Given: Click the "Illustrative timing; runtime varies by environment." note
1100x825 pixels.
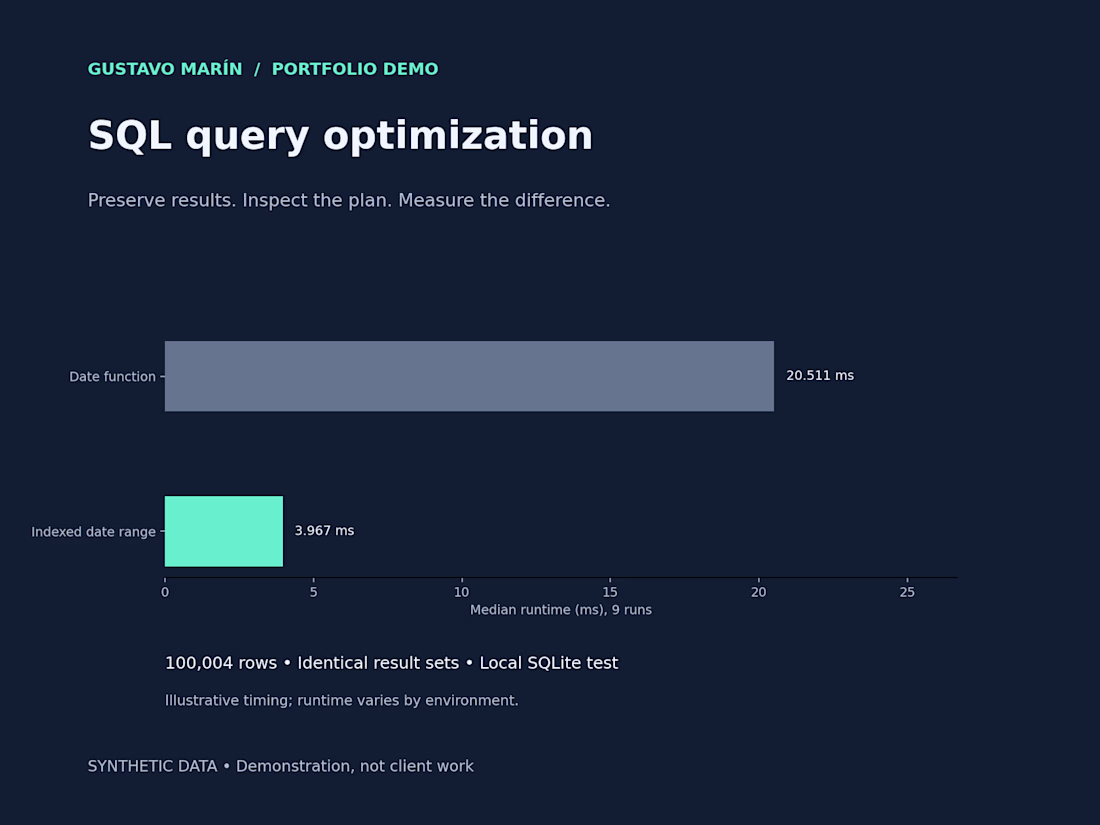Looking at the screenshot, I should (342, 700).
